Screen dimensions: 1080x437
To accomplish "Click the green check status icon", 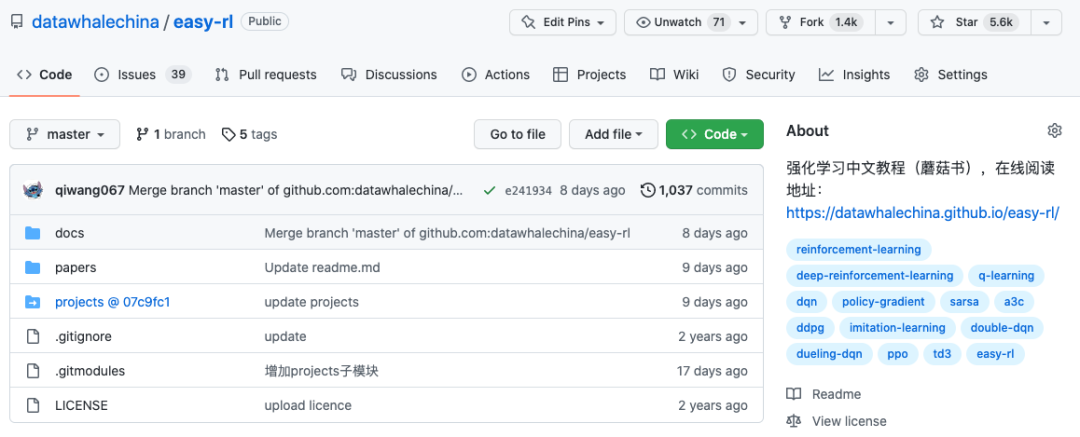I will [489, 190].
